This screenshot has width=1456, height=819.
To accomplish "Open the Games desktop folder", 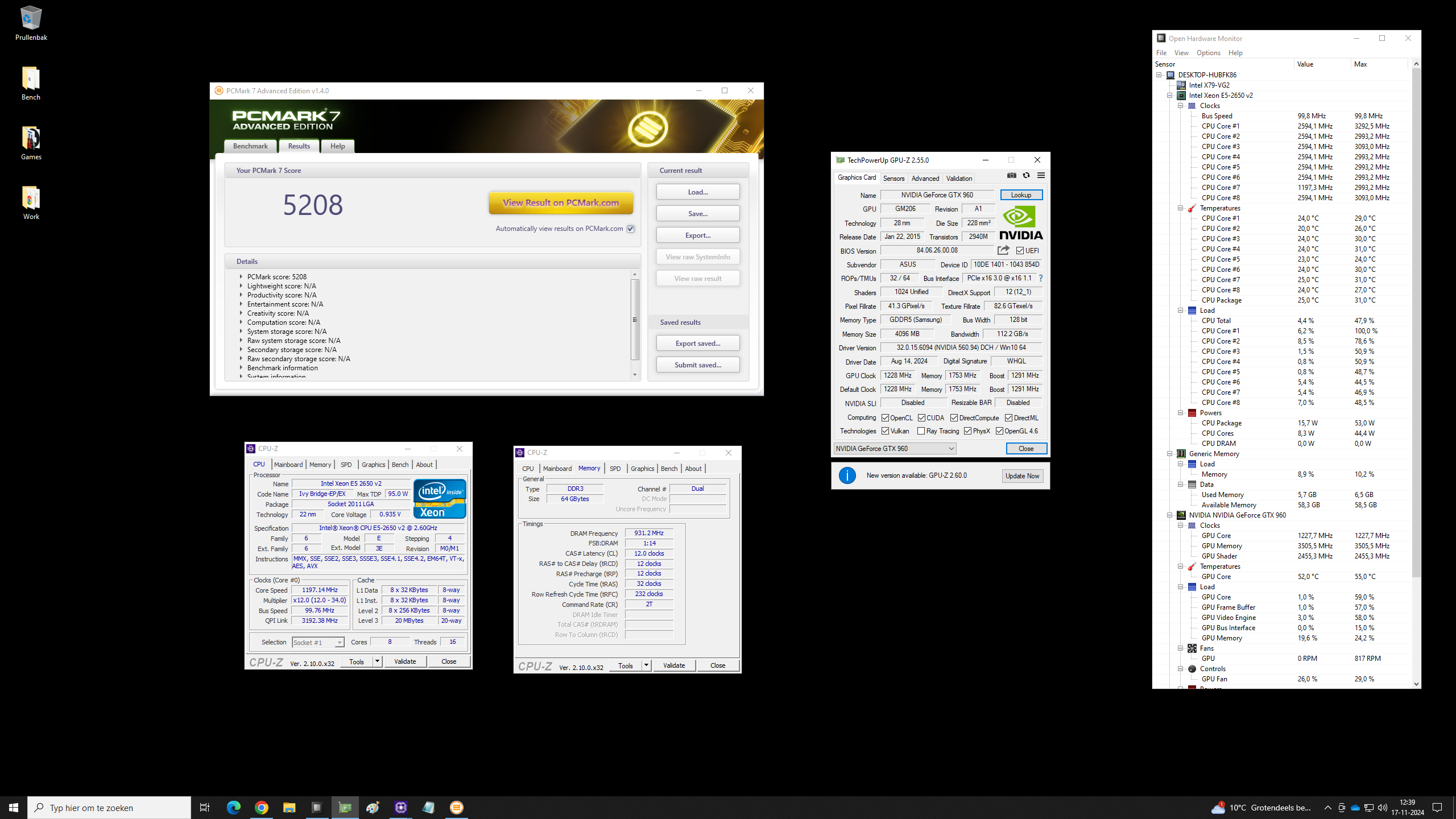I will (x=31, y=143).
